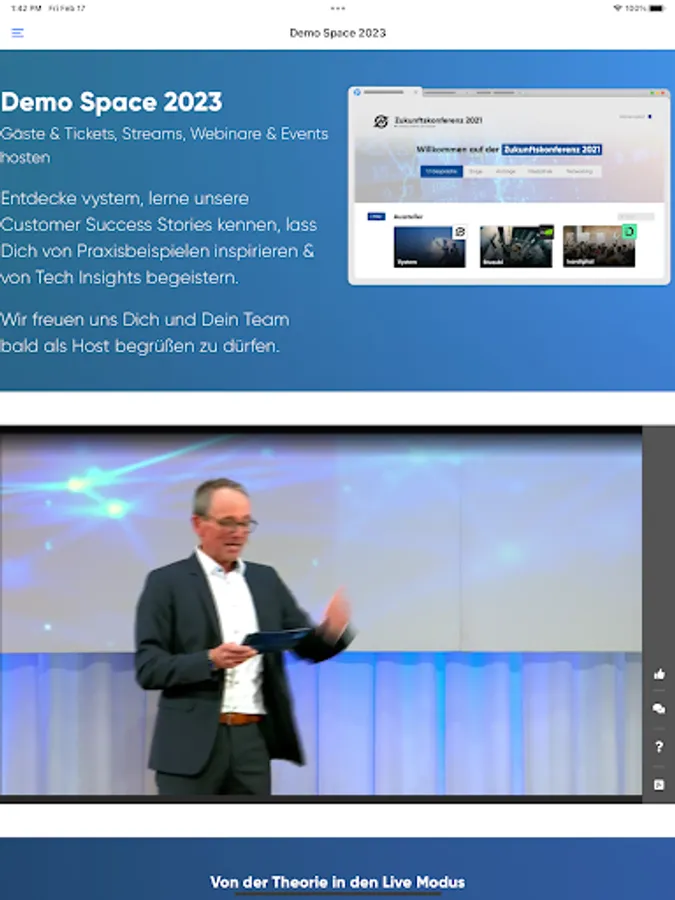Click the Demo Space 2023 headline
Viewport: 675px width, 900px height.
coord(111,102)
